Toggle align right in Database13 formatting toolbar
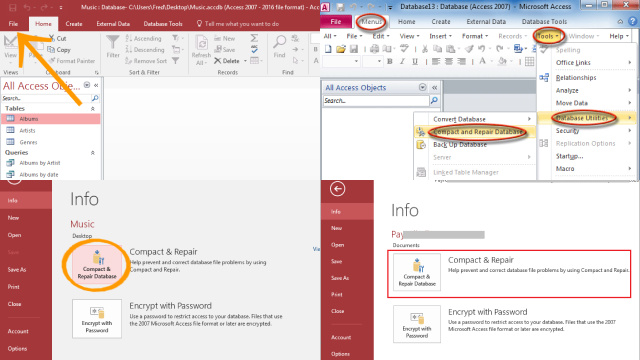Viewport: 640px width, 360px height. (461, 62)
